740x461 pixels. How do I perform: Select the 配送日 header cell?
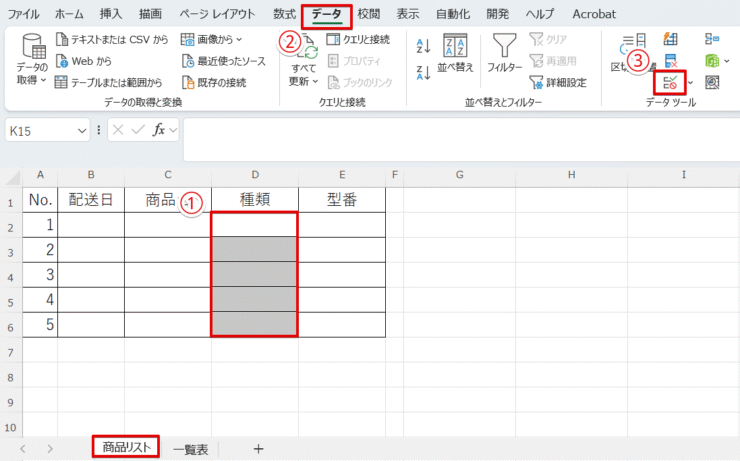91,200
